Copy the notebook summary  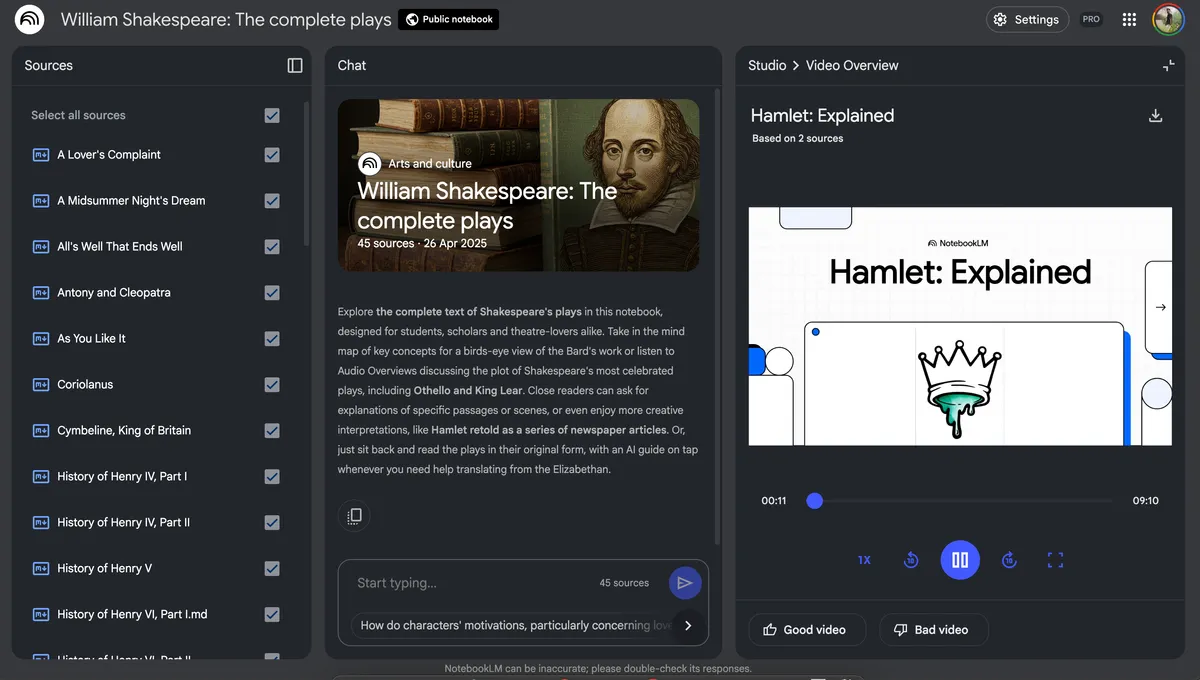point(354,516)
